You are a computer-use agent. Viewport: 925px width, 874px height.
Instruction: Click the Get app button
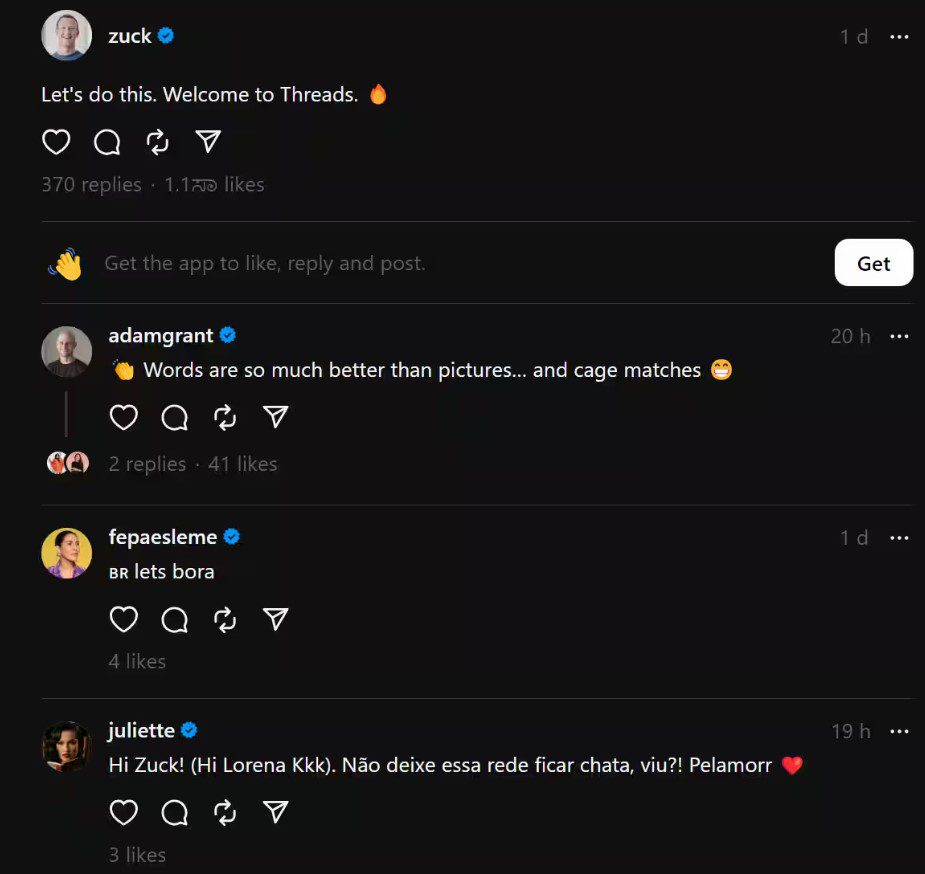tap(874, 262)
